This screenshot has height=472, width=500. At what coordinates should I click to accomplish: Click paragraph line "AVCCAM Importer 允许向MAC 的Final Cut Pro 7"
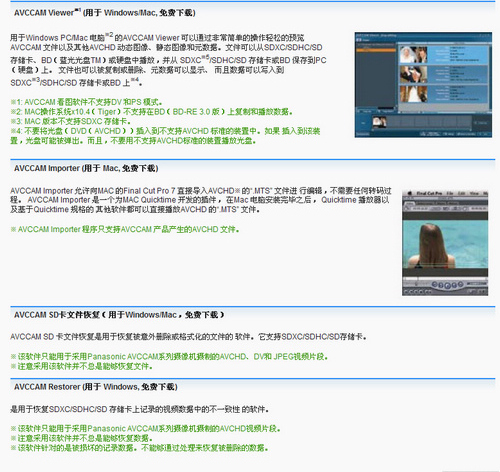[201, 191]
